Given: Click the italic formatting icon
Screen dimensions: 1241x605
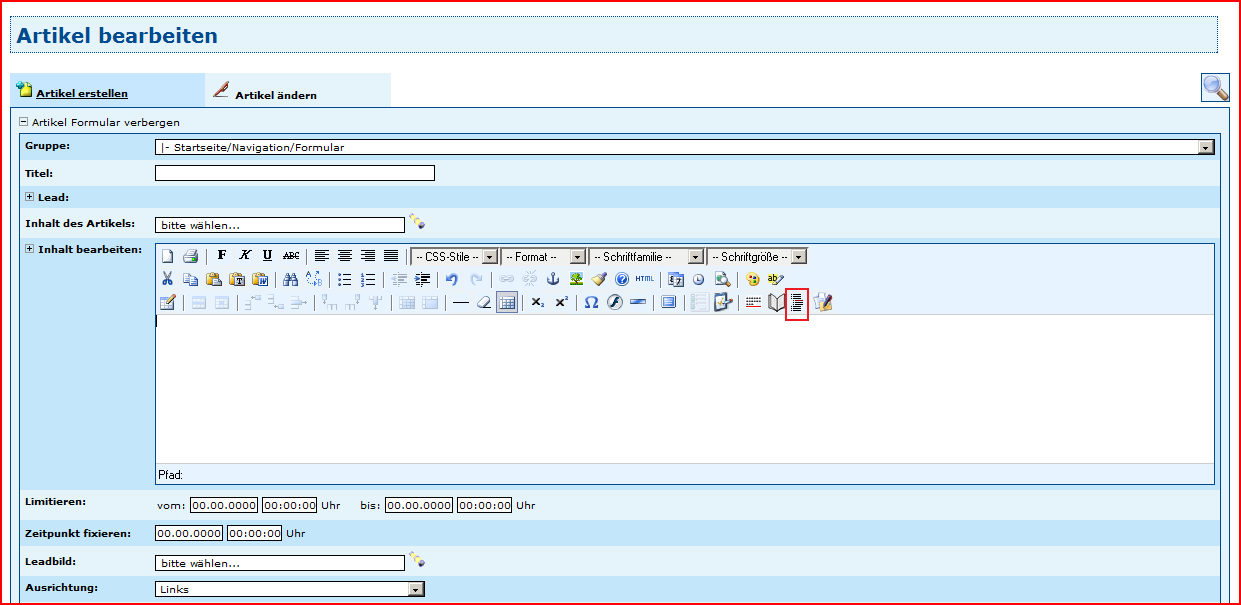Looking at the screenshot, I should click(x=245, y=256).
